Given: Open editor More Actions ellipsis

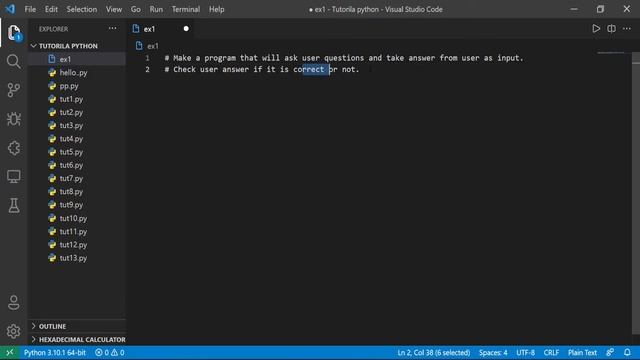Looking at the screenshot, I should pyautogui.click(x=627, y=29).
